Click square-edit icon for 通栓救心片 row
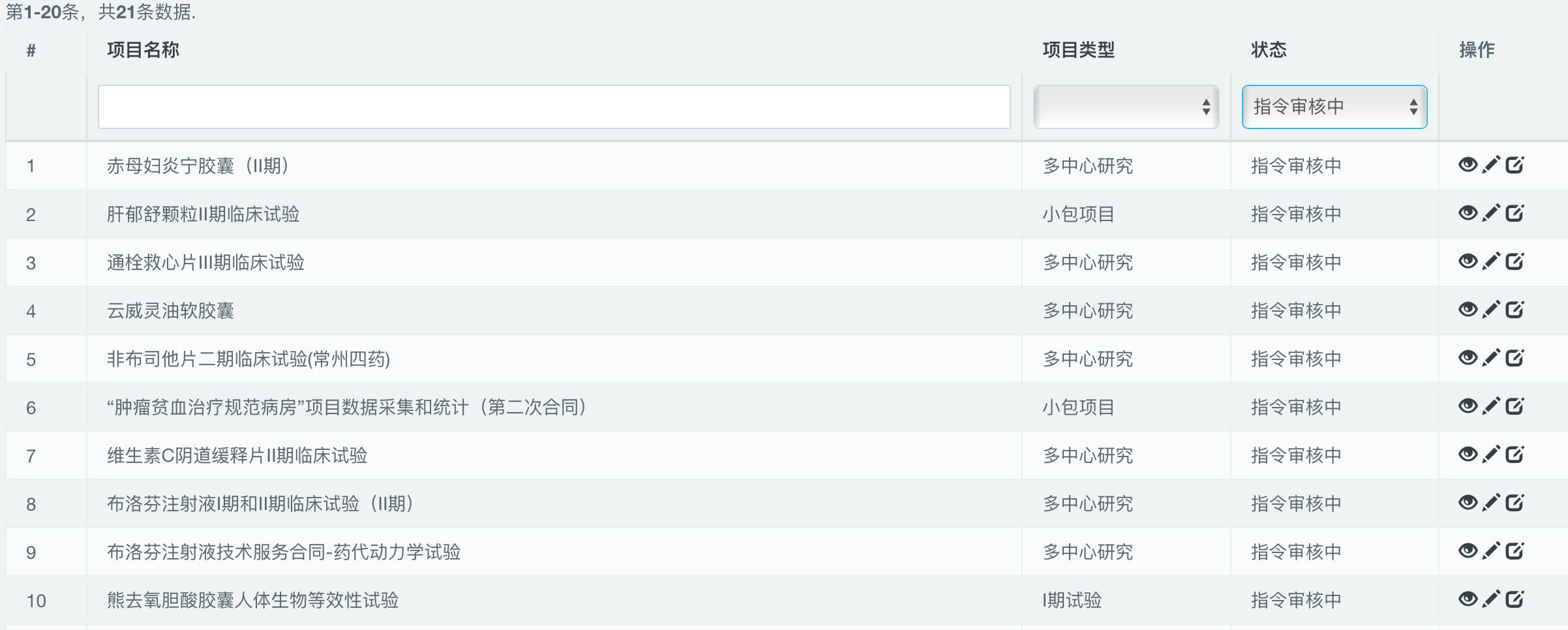1568x630 pixels. [x=1515, y=262]
